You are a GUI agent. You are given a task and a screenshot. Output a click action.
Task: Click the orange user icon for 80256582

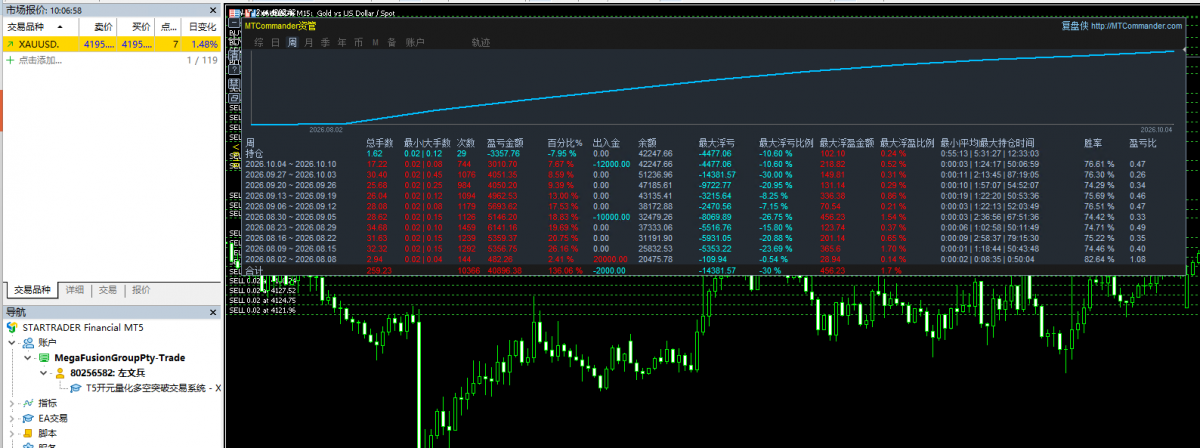coord(60,372)
